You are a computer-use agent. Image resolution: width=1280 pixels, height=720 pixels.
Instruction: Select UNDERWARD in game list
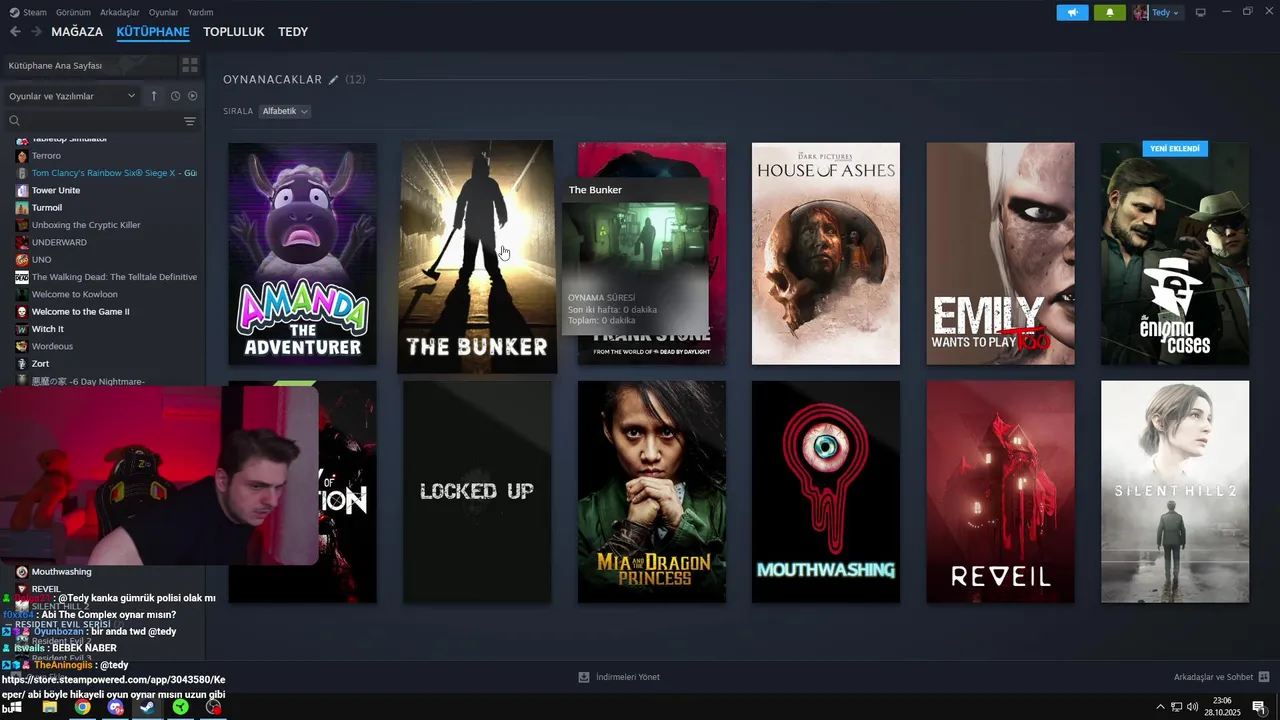coord(59,242)
